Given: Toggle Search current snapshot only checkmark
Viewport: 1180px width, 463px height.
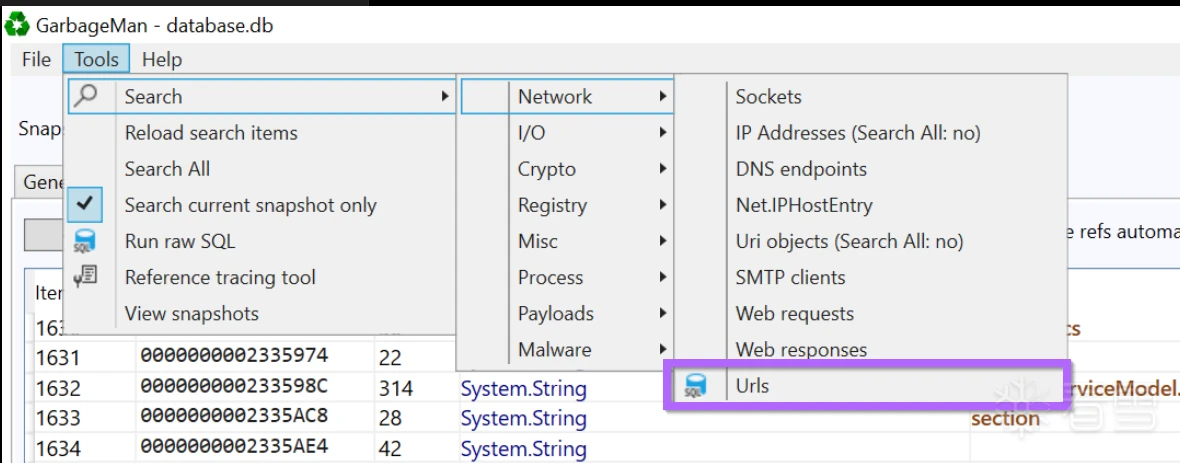Looking at the screenshot, I should [x=86, y=205].
